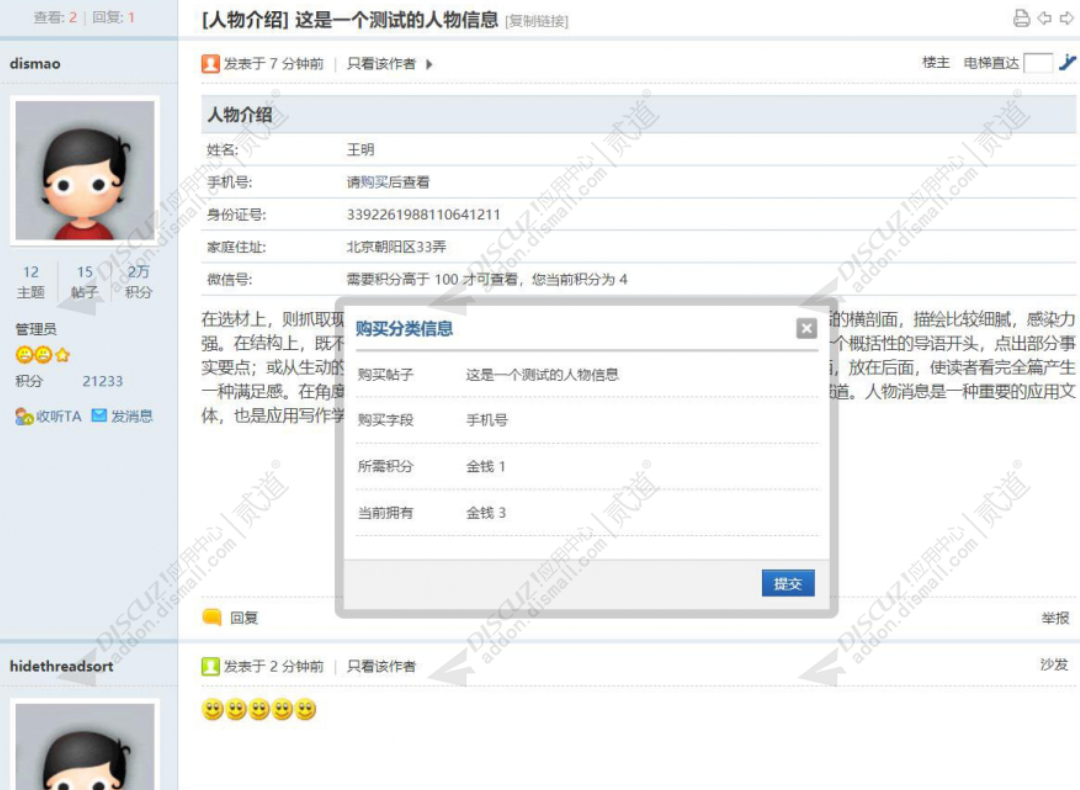Report the post via 举报
The image size is (1080, 790).
coord(1055,618)
